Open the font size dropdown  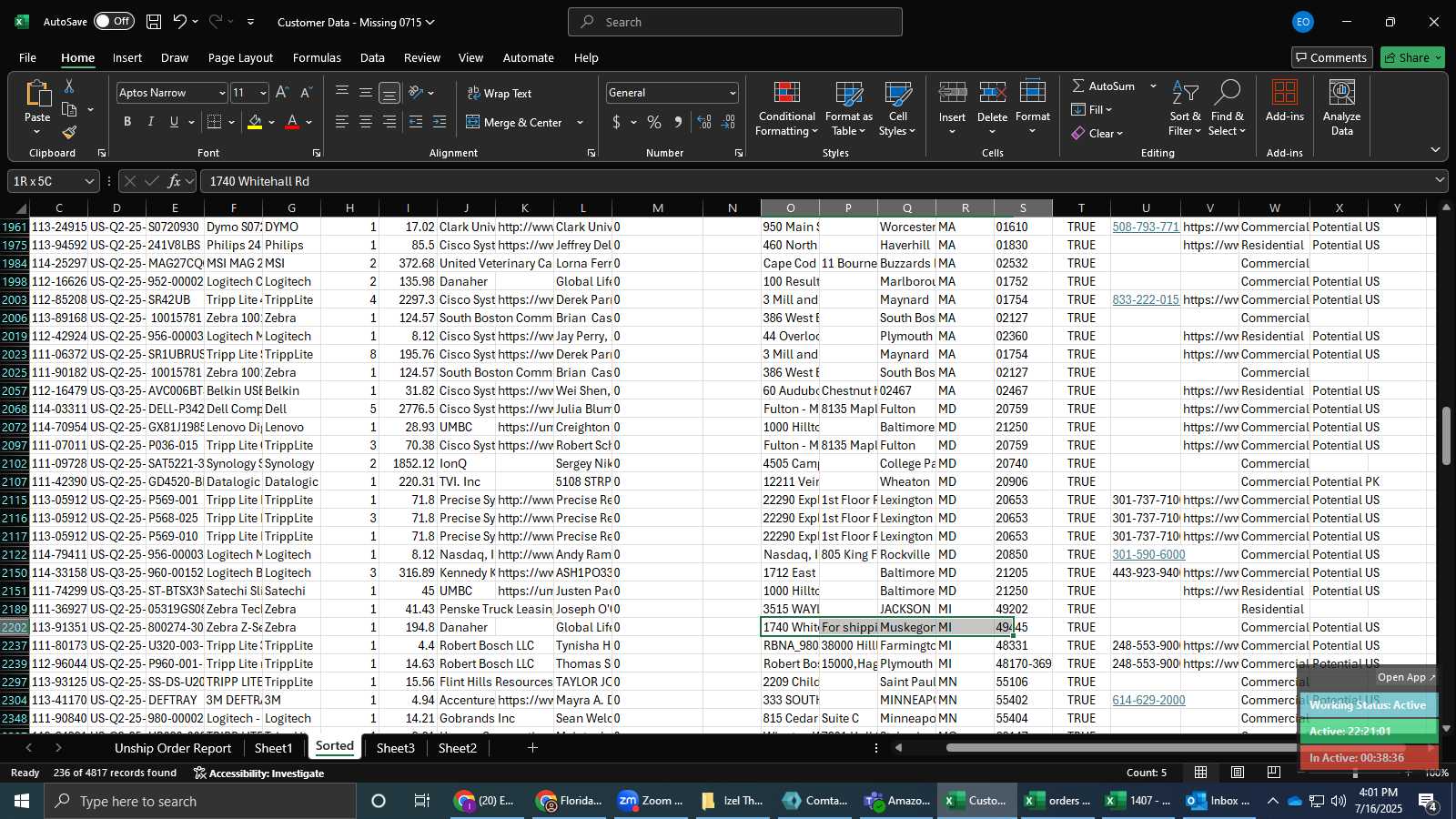263,93
